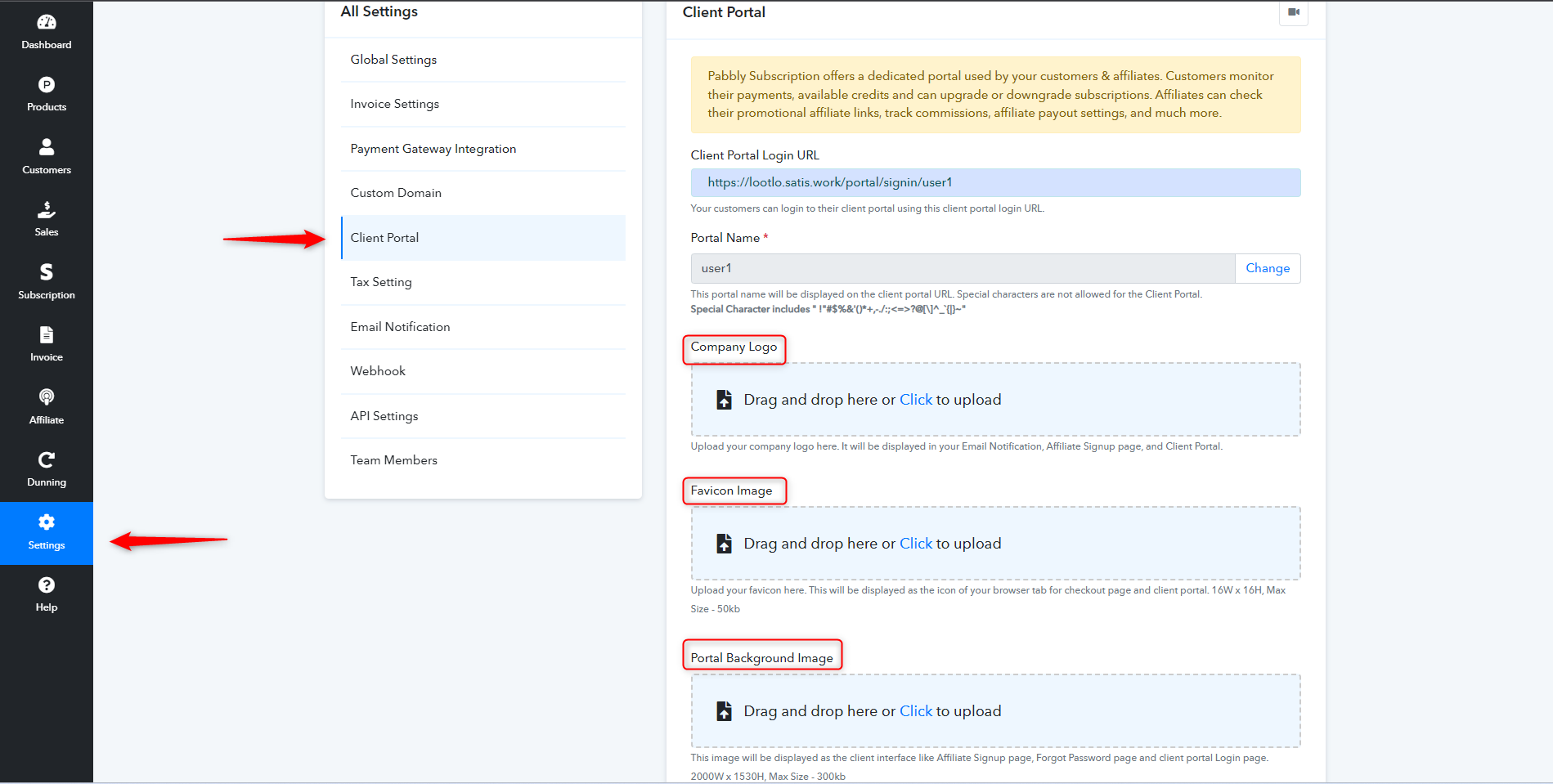Click the Client Portal Login URL field
Image resolution: width=1553 pixels, height=784 pixels.
point(995,182)
